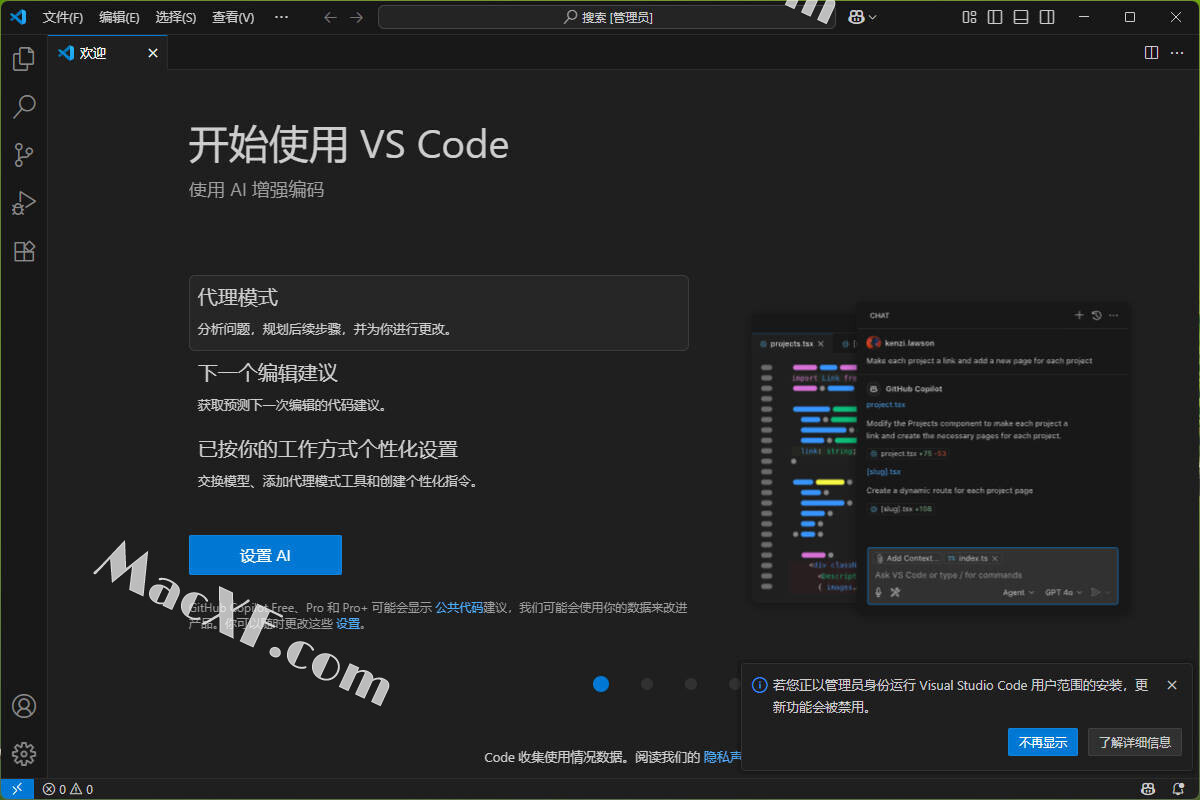Open the Run and Debug view

[x=24, y=203]
